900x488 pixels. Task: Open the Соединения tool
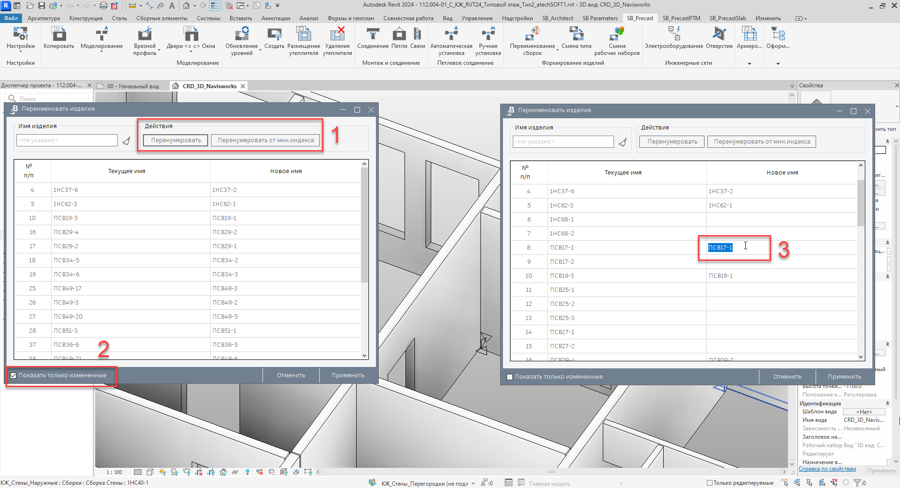pyautogui.click(x=373, y=37)
